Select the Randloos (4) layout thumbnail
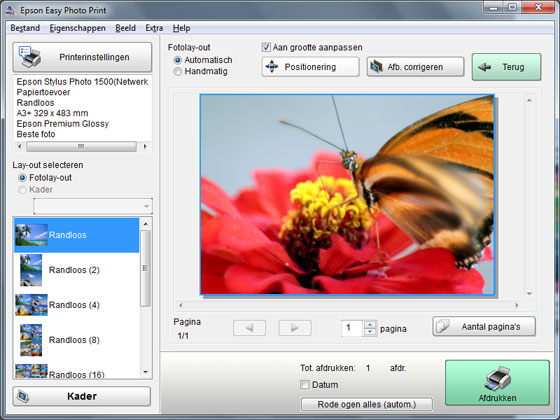560x420 pixels. coord(31,305)
